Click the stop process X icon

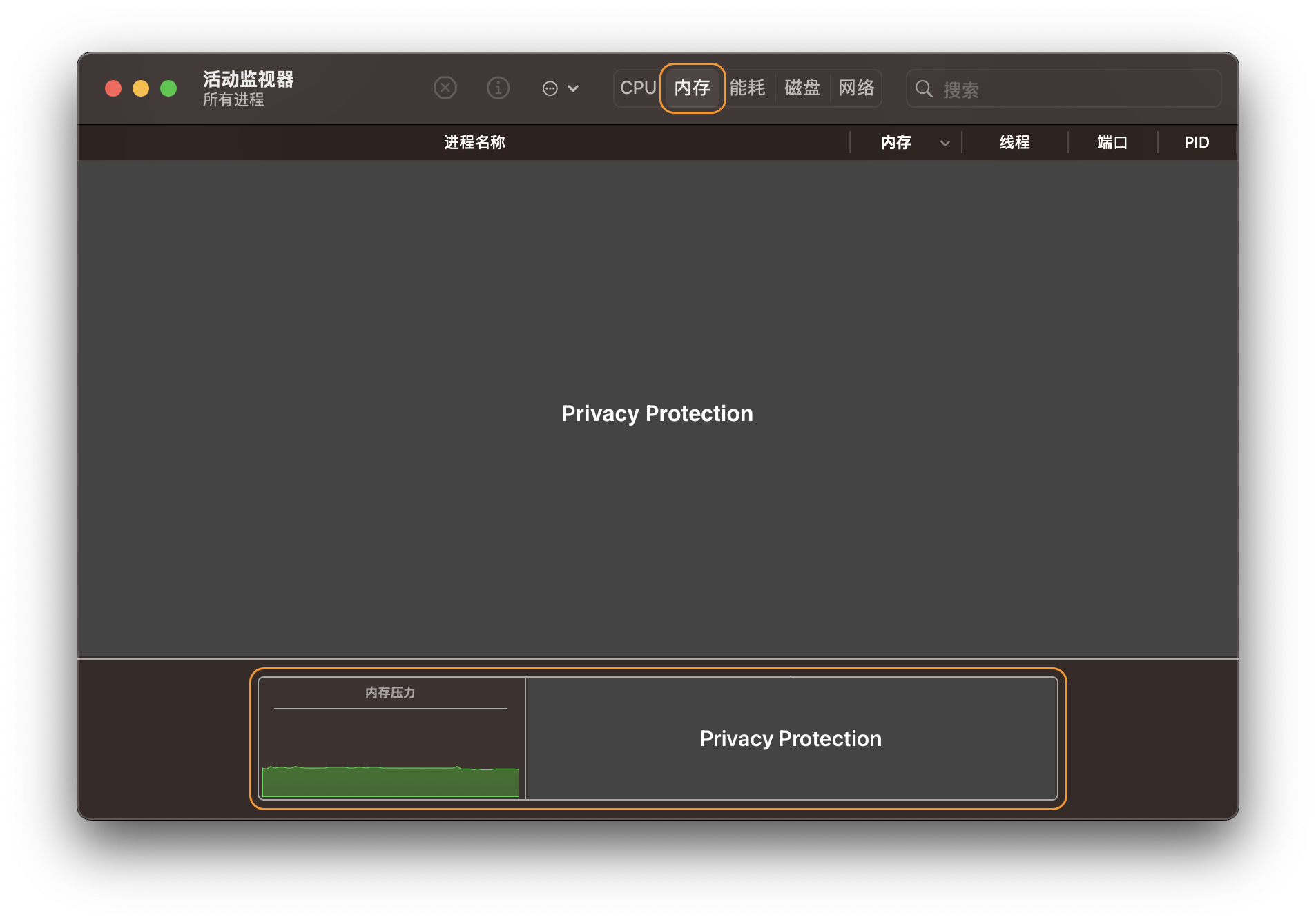coord(445,88)
